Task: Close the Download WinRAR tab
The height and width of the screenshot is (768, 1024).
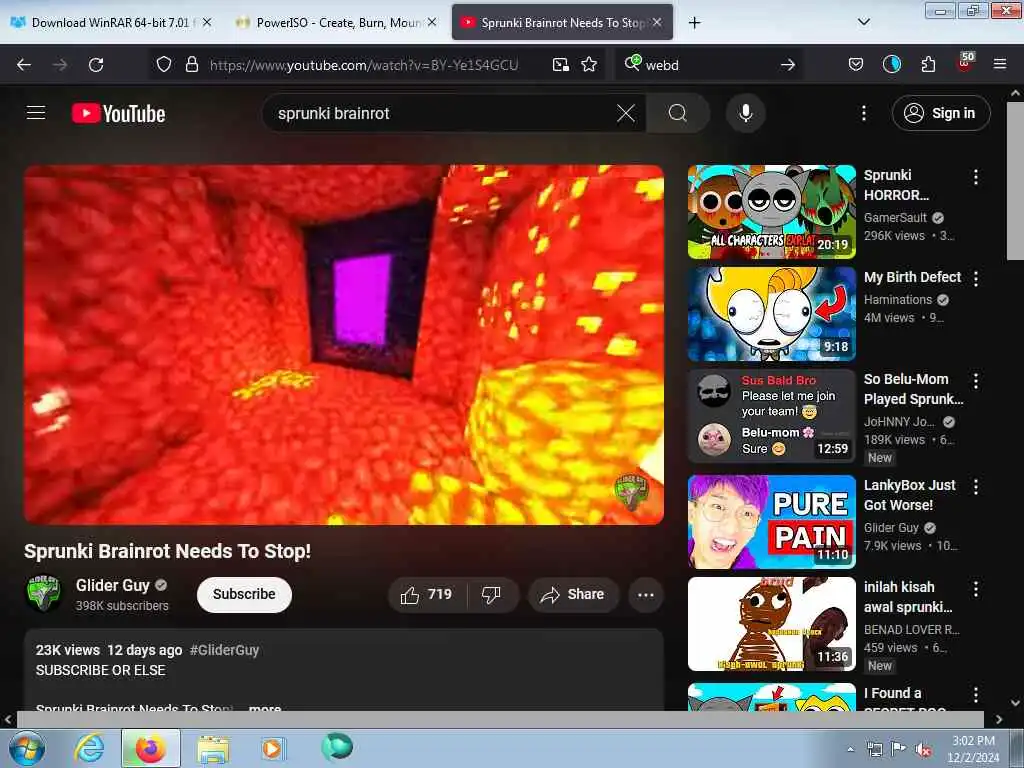Action: pyautogui.click(x=207, y=22)
